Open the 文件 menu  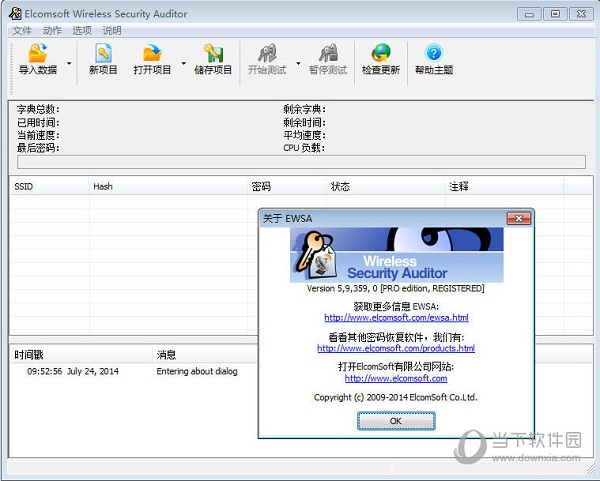click(22, 31)
